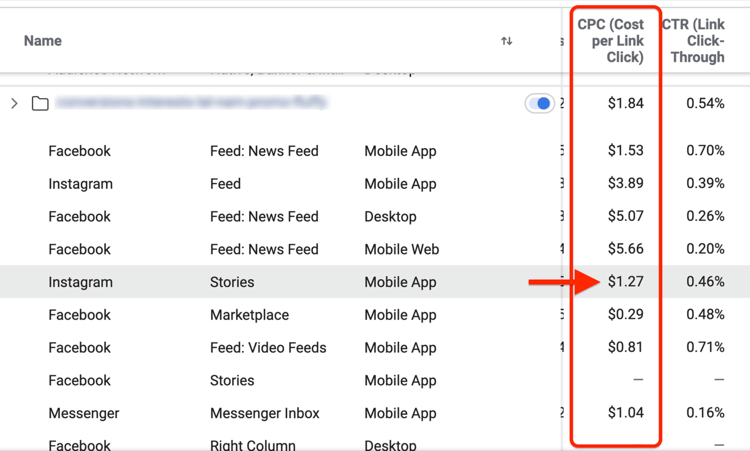Click the Name column header
The image size is (750, 451).
(x=43, y=41)
